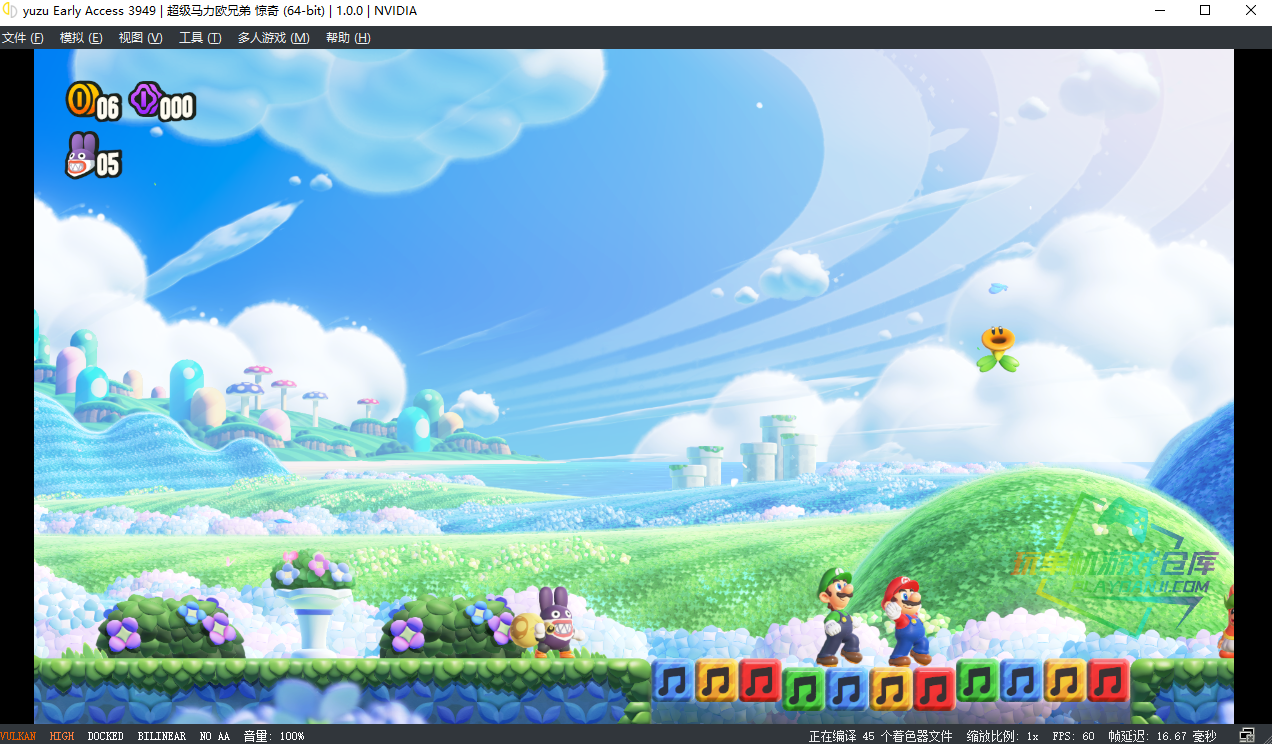Open the 工具 (T) menu
1272x744 pixels.
(199, 38)
